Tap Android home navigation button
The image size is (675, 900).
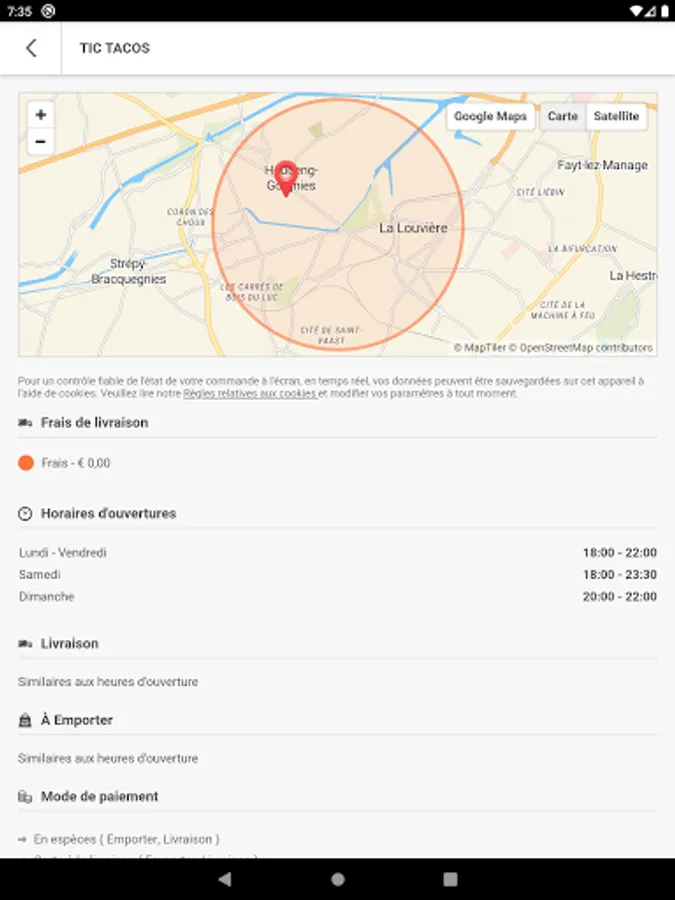coord(338,879)
